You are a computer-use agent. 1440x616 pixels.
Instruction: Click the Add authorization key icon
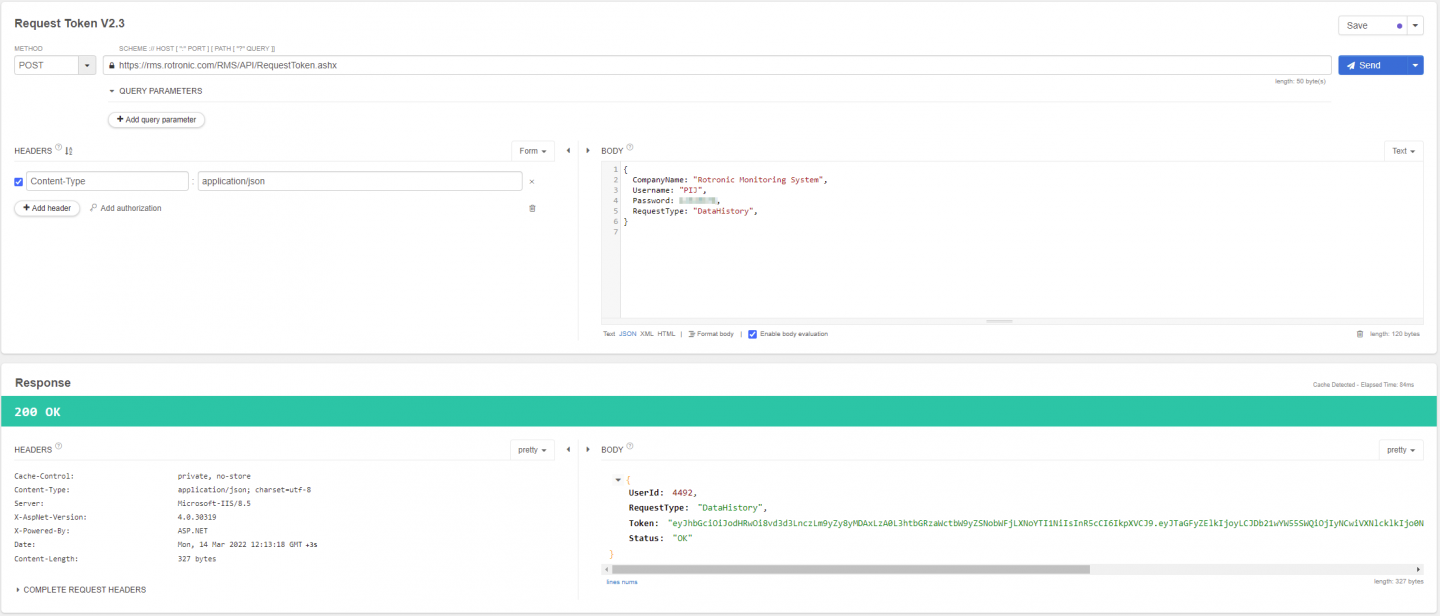pyautogui.click(x=94, y=208)
